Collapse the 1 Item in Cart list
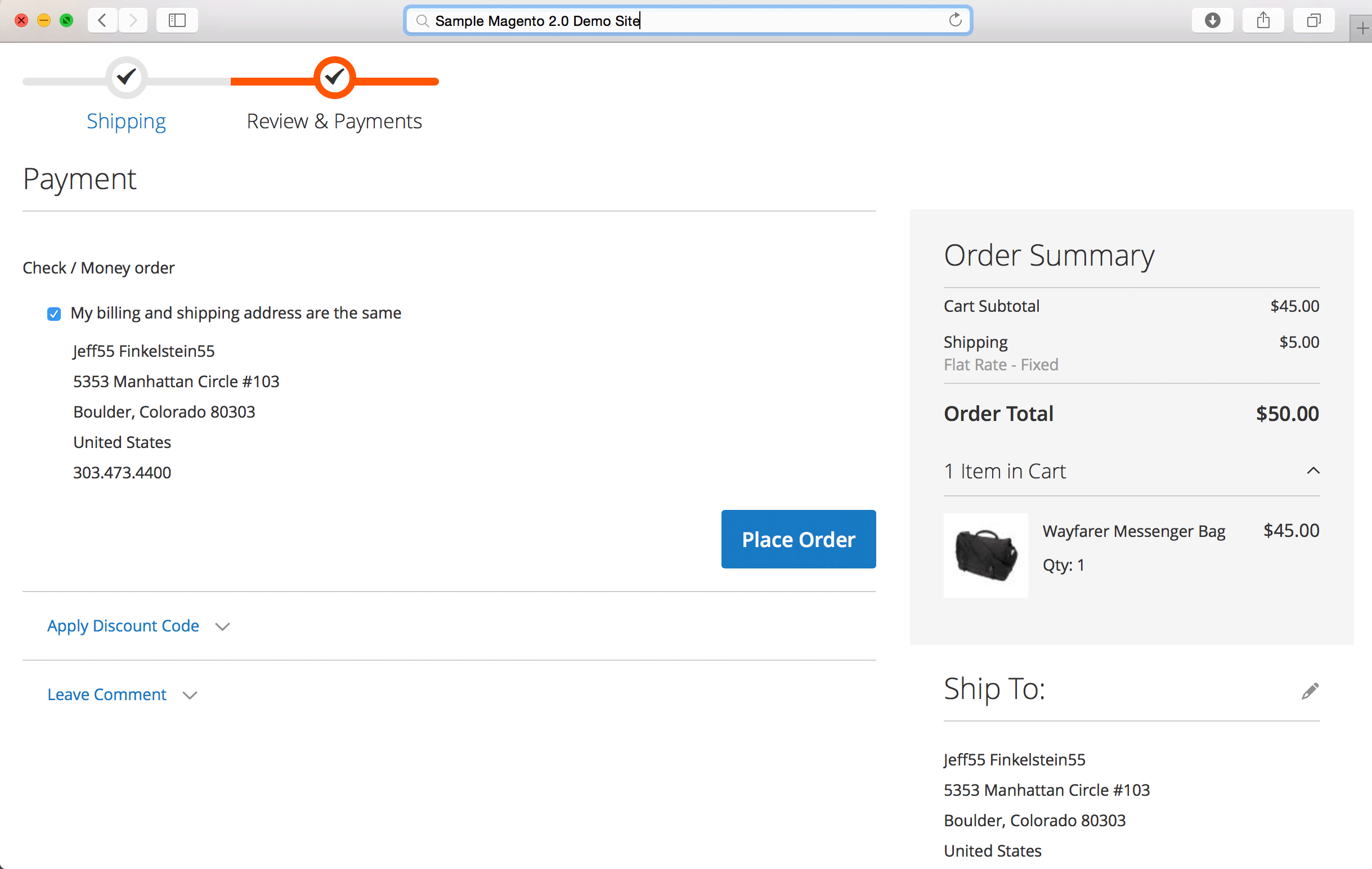The image size is (1372, 869). pos(1313,471)
